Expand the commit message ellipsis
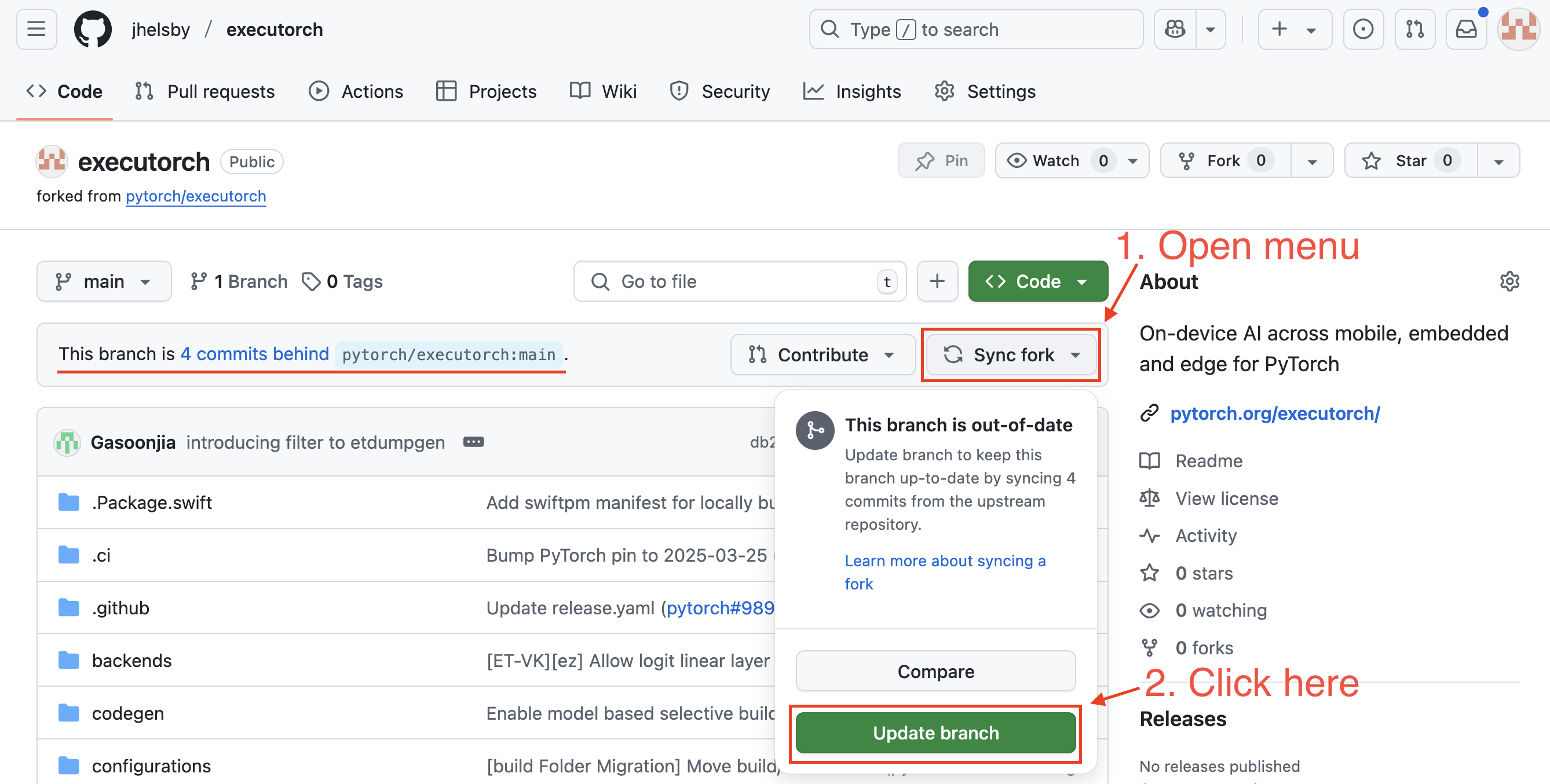Viewport: 1550px width, 784px height. tap(473, 442)
